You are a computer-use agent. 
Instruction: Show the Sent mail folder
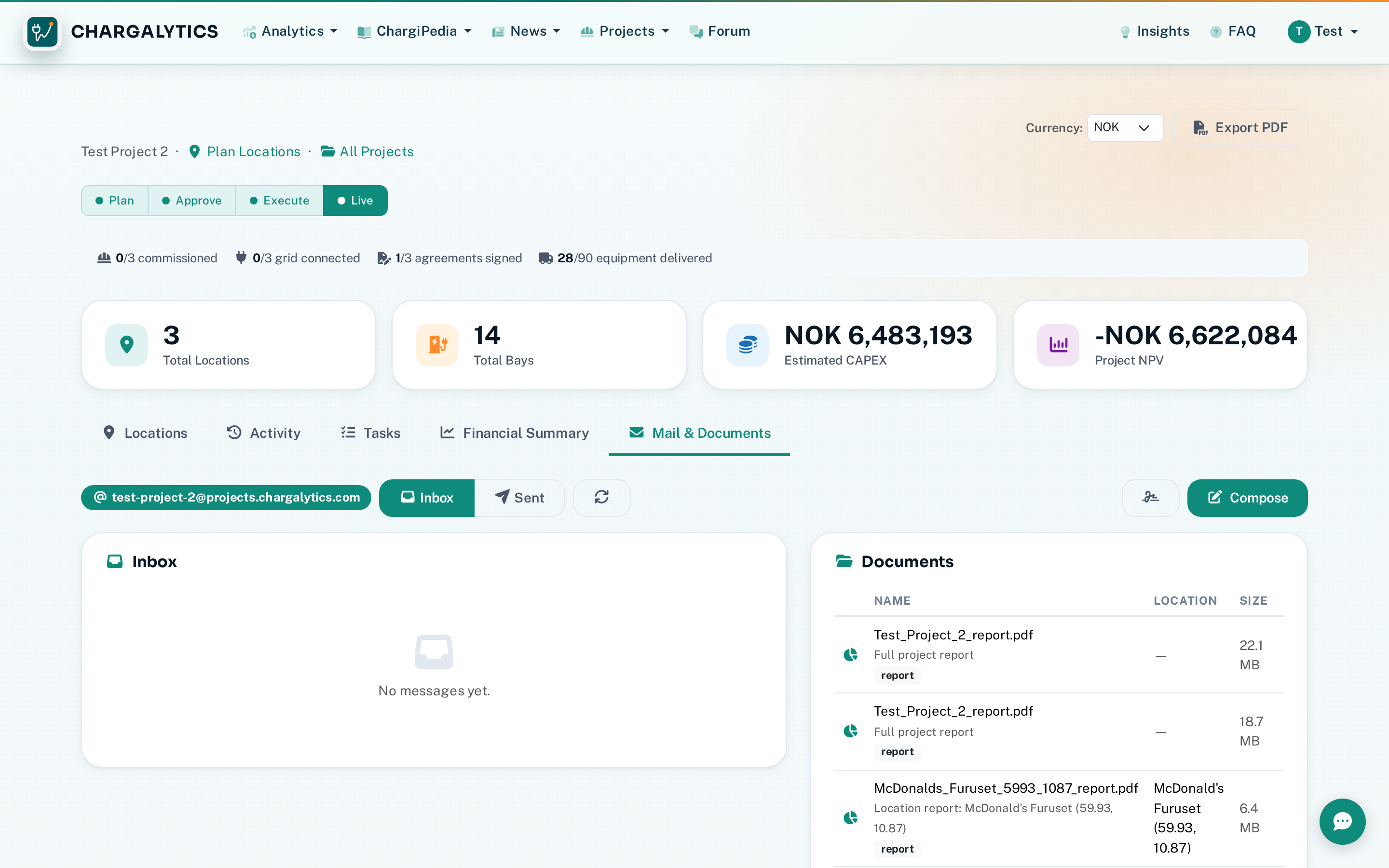point(519,498)
